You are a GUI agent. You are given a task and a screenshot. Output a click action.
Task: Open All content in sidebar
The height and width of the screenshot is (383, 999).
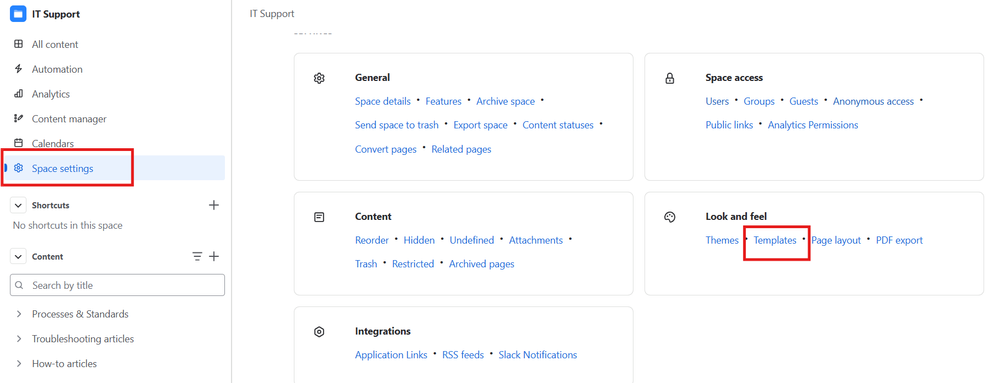(x=55, y=45)
